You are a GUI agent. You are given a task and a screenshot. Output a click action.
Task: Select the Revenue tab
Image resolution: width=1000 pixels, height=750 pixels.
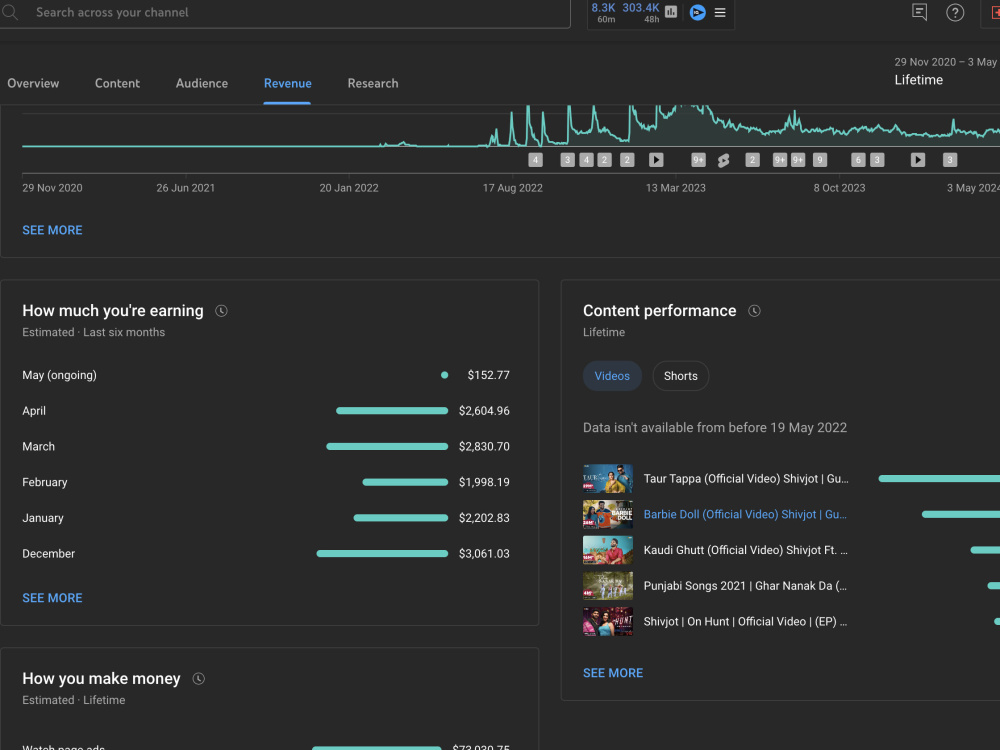pyautogui.click(x=288, y=84)
